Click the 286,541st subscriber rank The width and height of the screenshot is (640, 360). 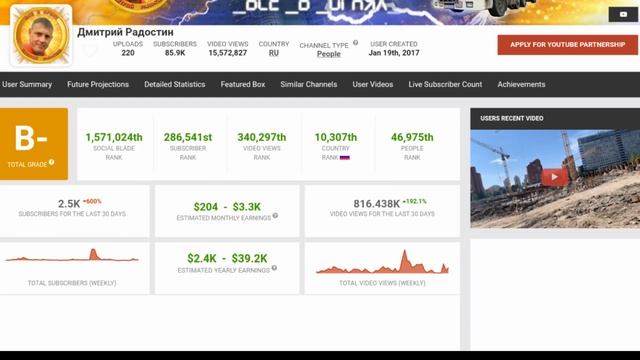click(x=188, y=137)
